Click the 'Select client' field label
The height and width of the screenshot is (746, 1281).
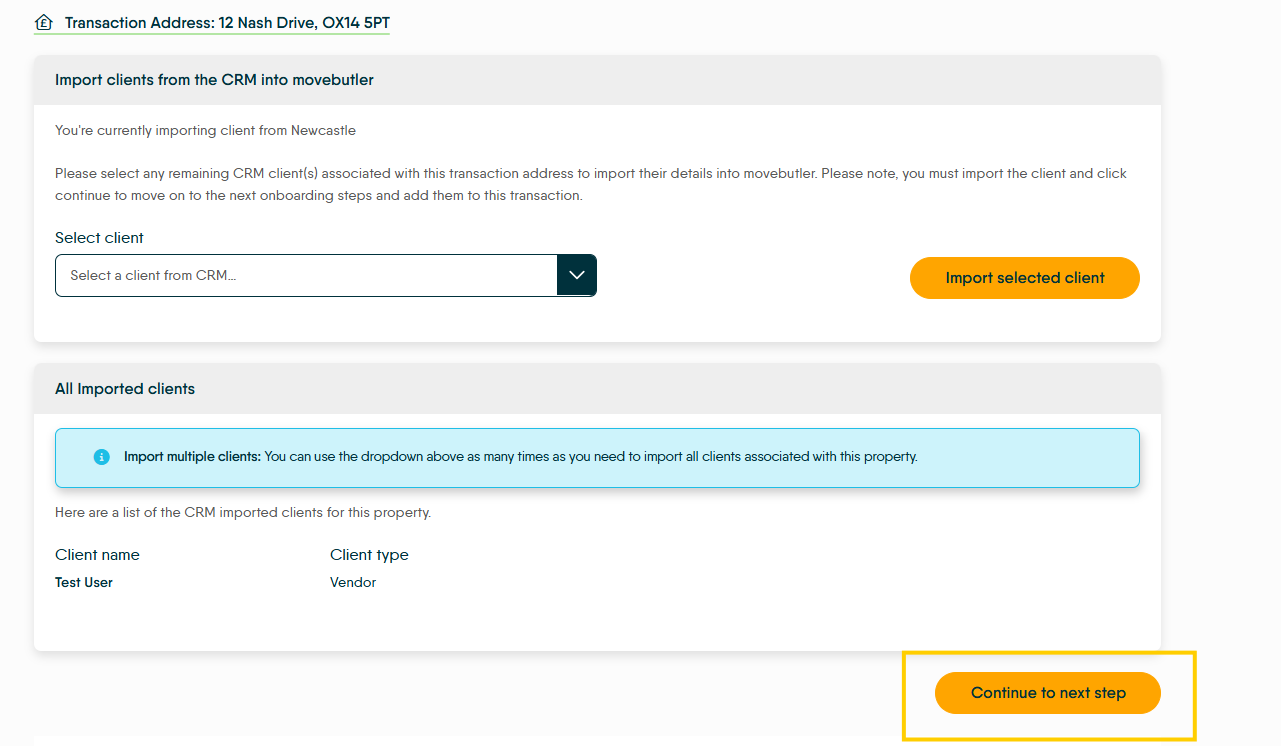(x=99, y=238)
